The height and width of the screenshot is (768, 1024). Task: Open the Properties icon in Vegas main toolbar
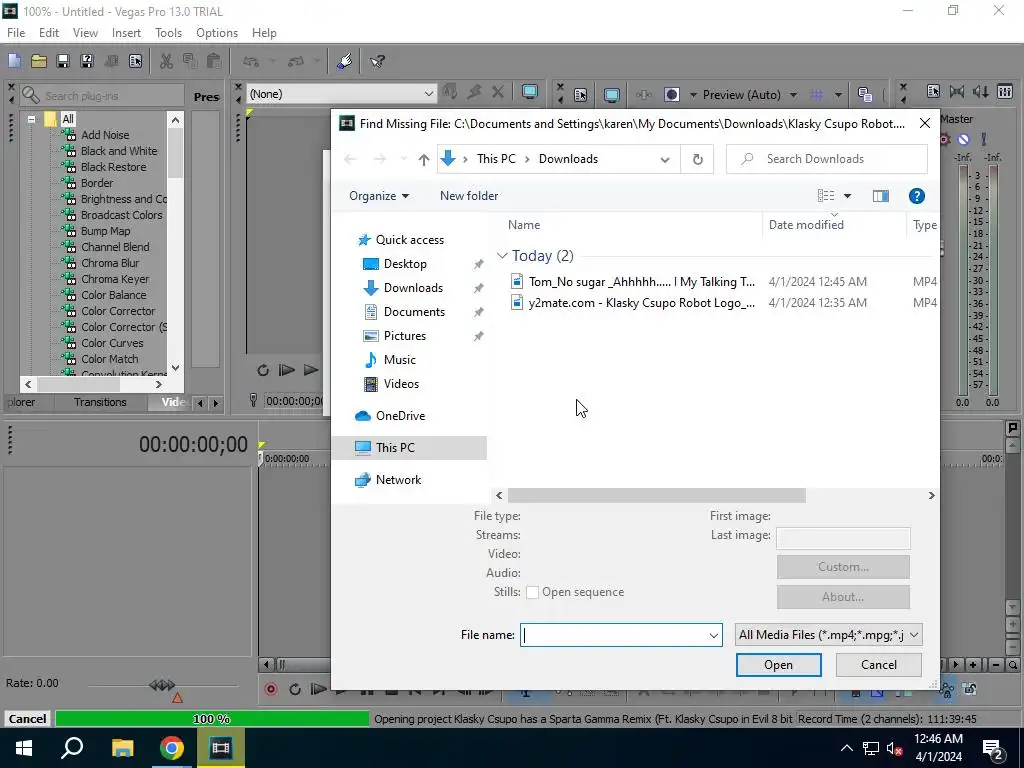pos(135,61)
